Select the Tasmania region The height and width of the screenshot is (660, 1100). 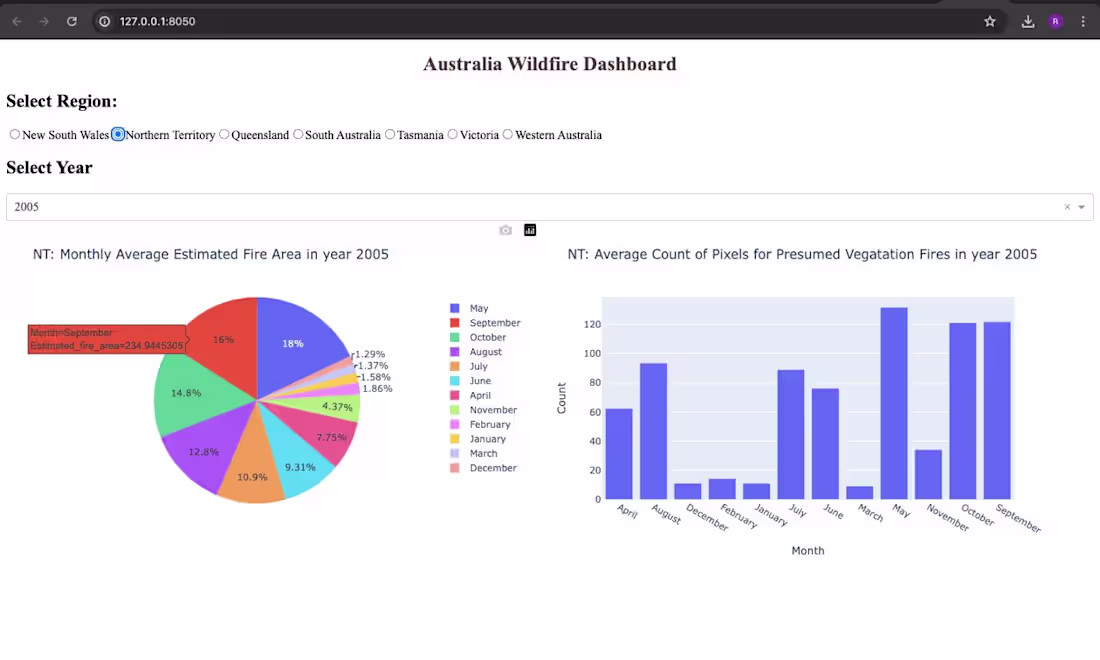[389, 134]
